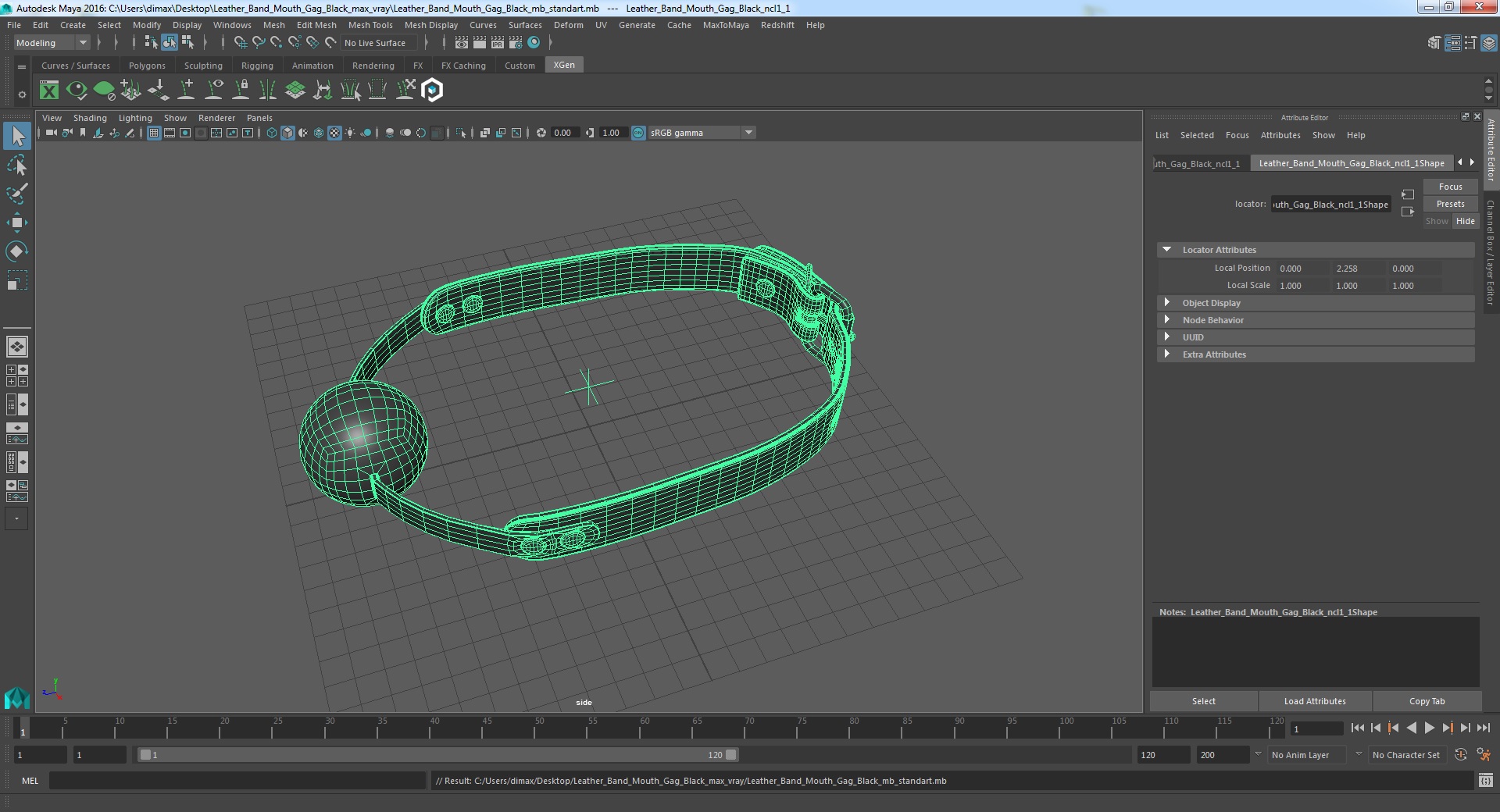
Task: Pick the Rotate tool in toolbox
Action: pos(16,251)
